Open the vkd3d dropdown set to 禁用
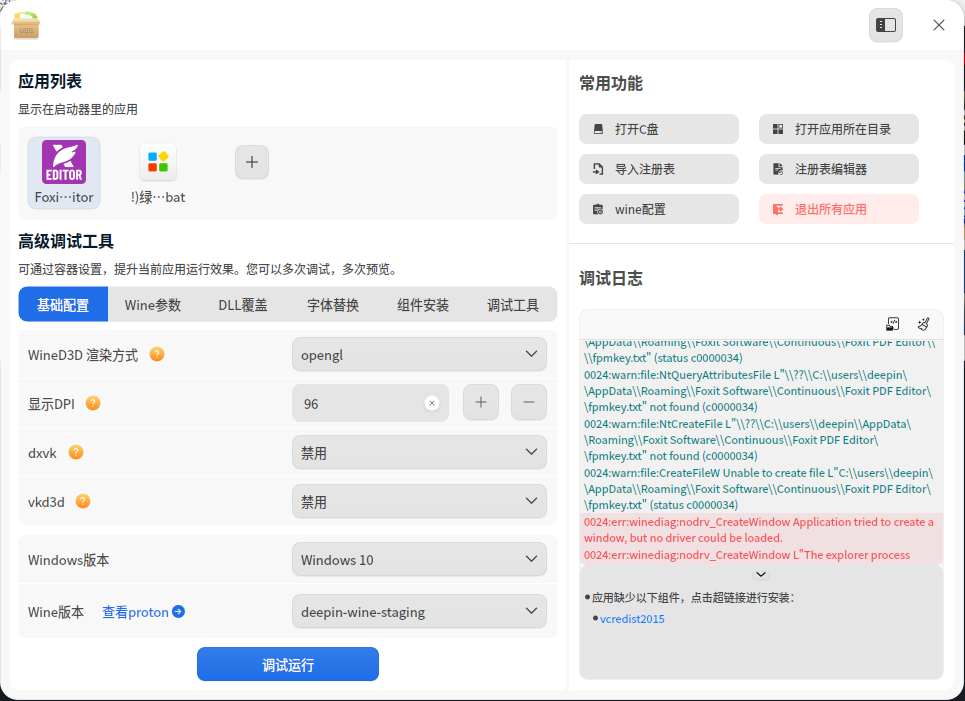Image resolution: width=965 pixels, height=701 pixels. 419,501
